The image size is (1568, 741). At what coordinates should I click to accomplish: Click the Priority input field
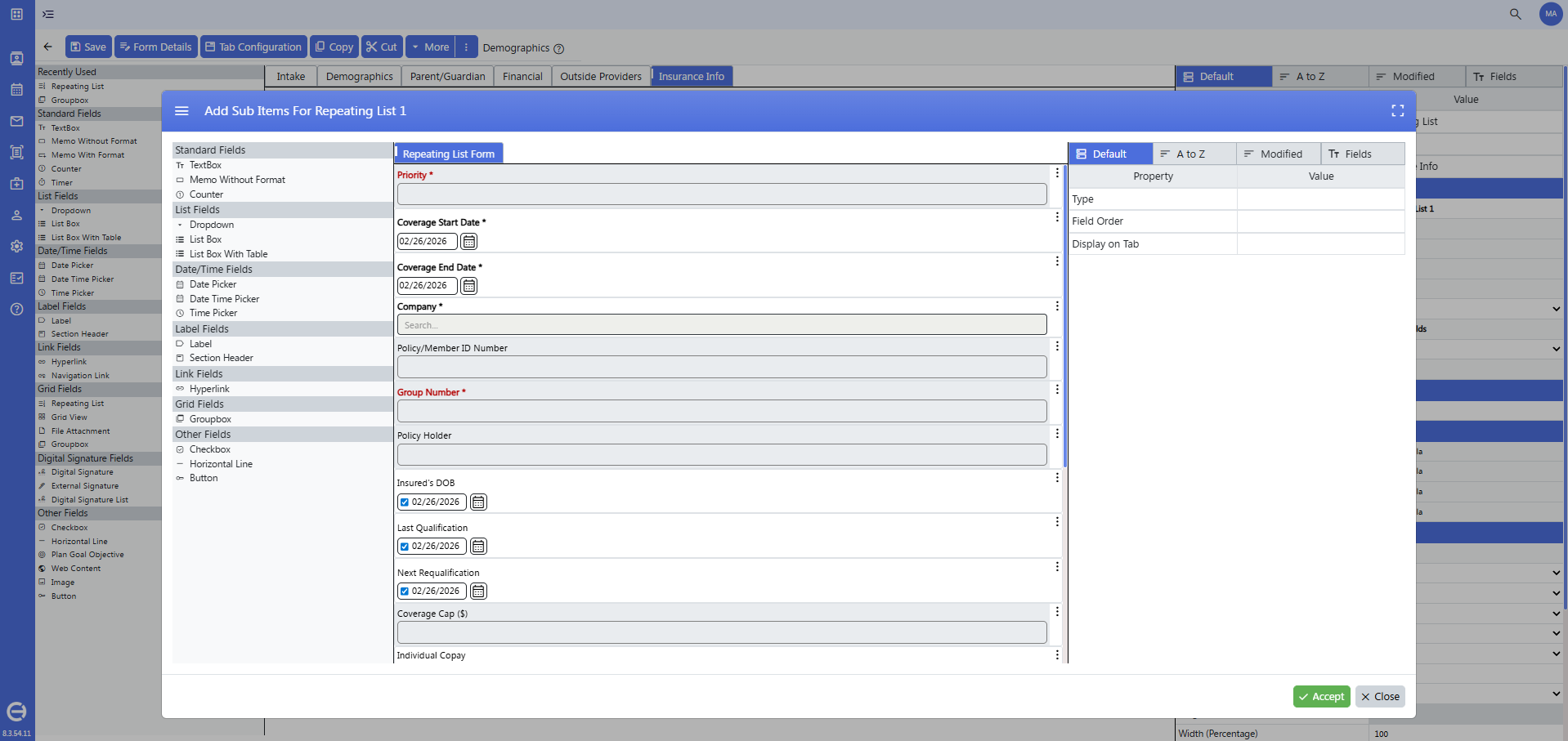[x=722, y=194]
